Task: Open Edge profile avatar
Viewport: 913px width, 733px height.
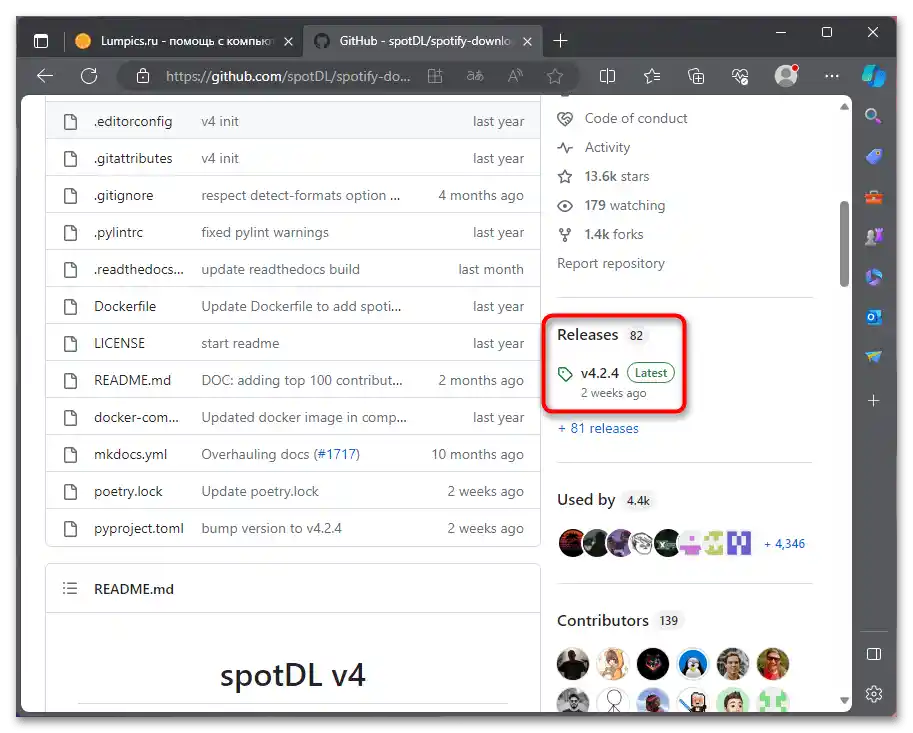Action: coord(785,76)
